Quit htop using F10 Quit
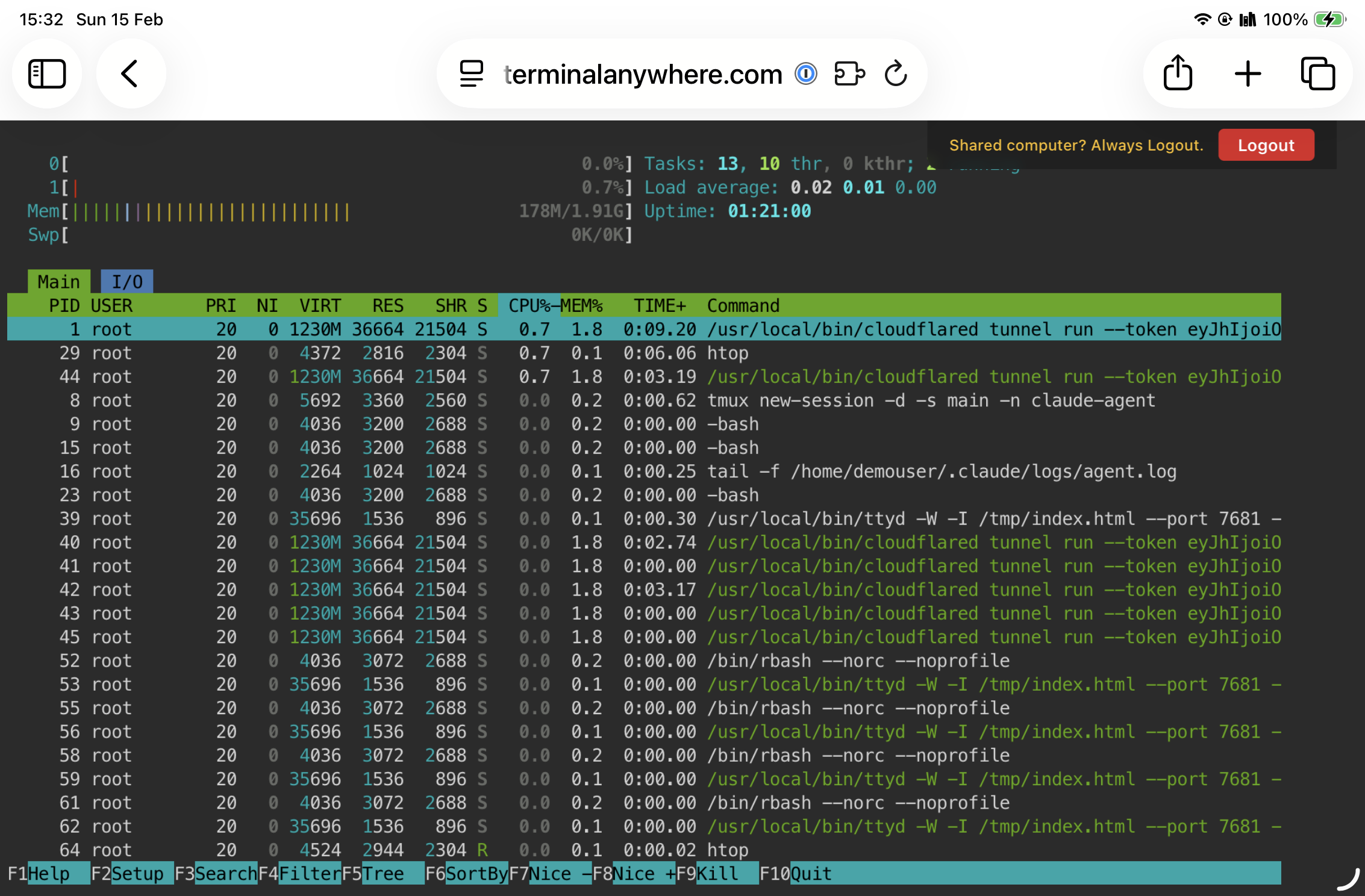The height and width of the screenshot is (896, 1365). [801, 873]
